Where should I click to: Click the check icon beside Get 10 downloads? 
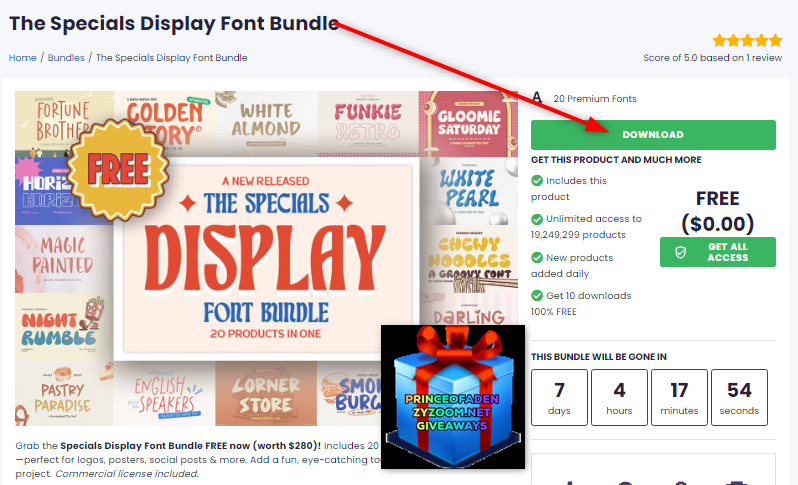coord(537,296)
